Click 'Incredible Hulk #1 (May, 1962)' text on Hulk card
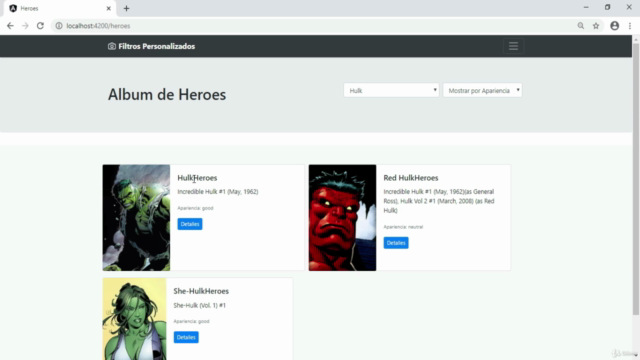This screenshot has width=640, height=360. click(218, 191)
